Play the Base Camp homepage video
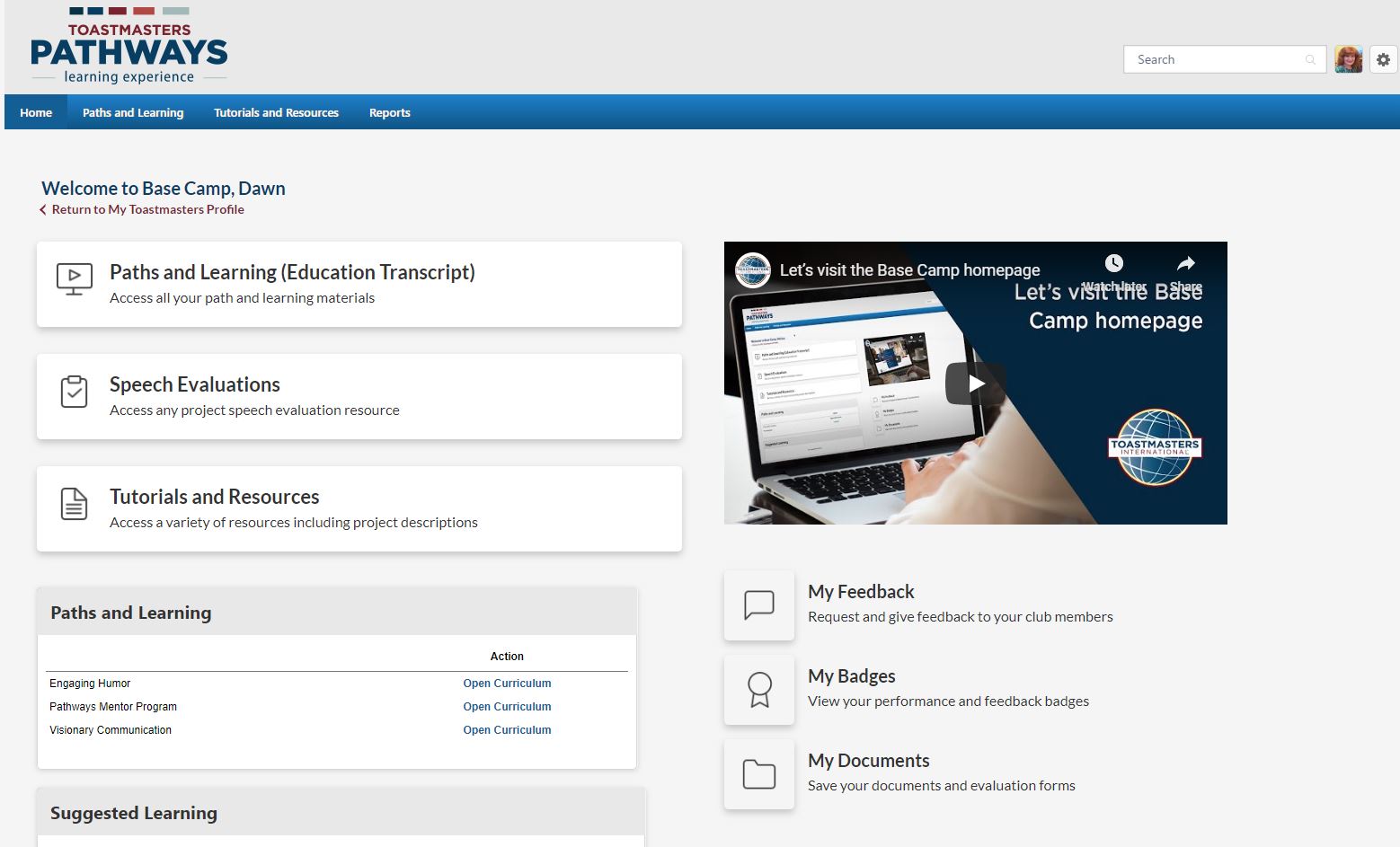Screen dimensions: 1400x847 975,384
